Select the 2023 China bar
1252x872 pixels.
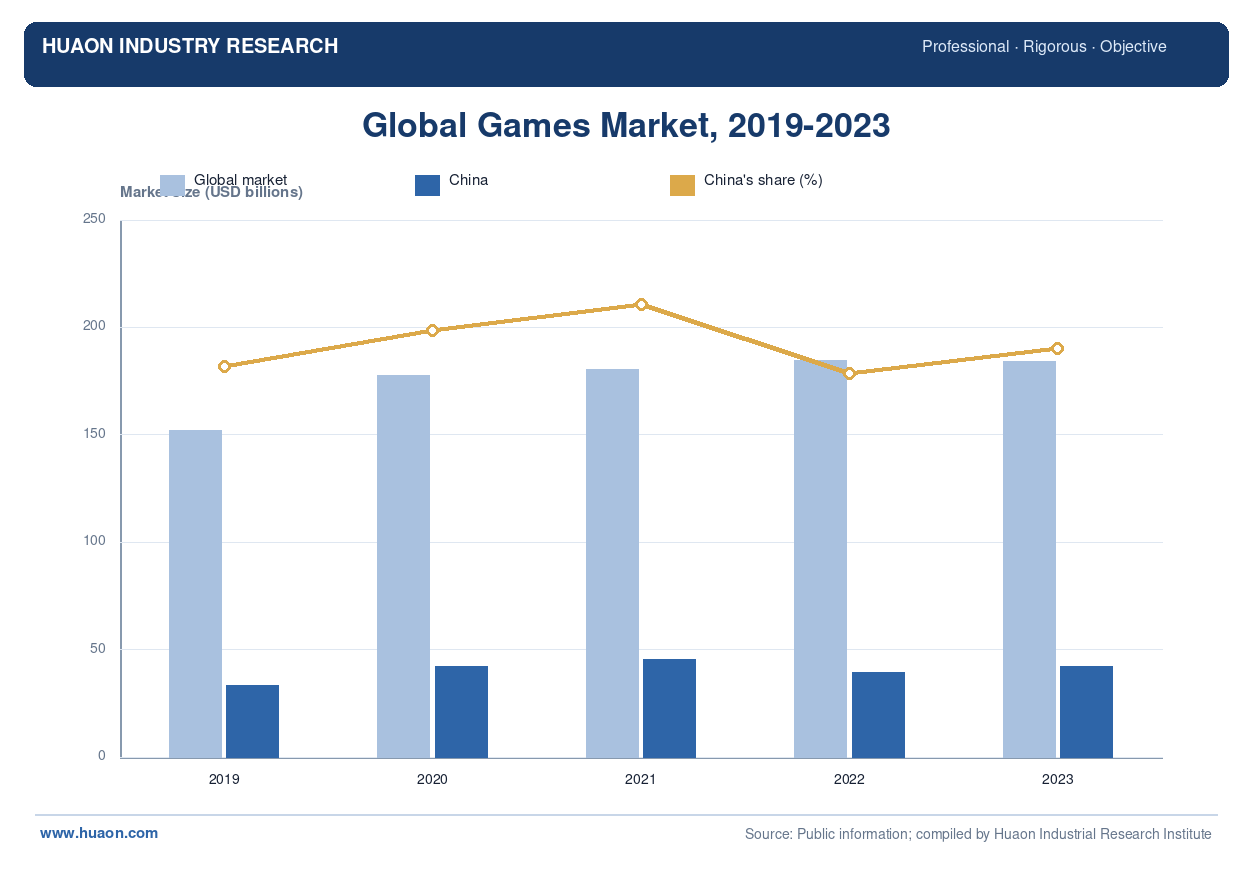1086,712
